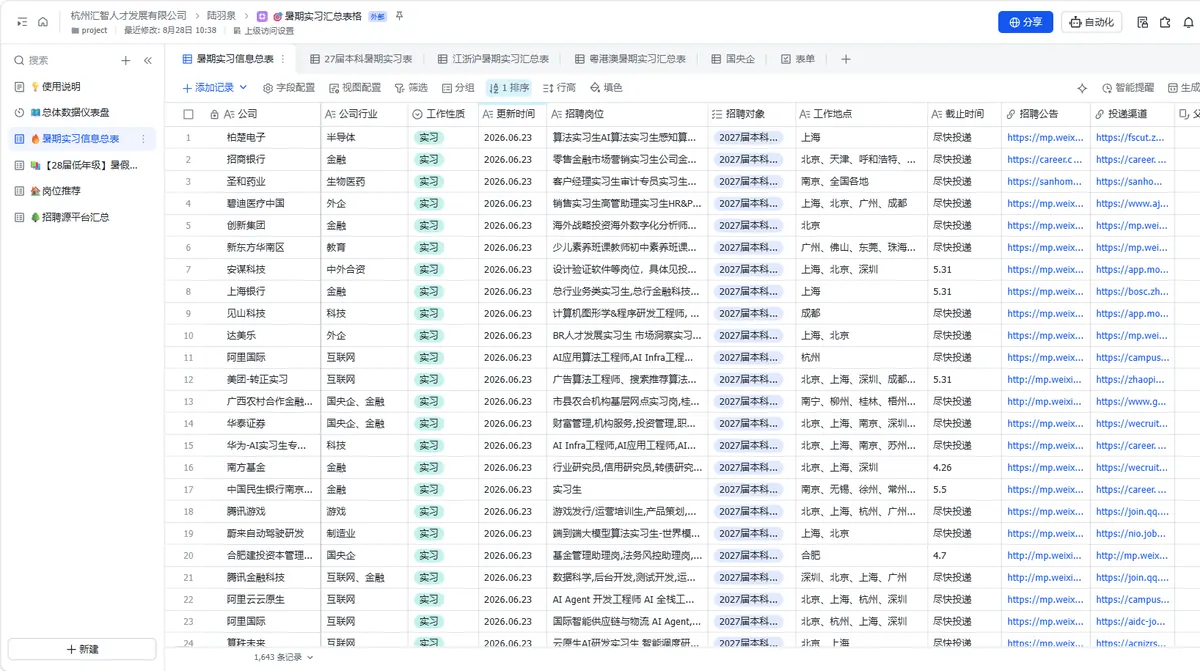This screenshot has width=1200, height=671.
Task: Go to the home icon
Action: [x=42, y=21]
